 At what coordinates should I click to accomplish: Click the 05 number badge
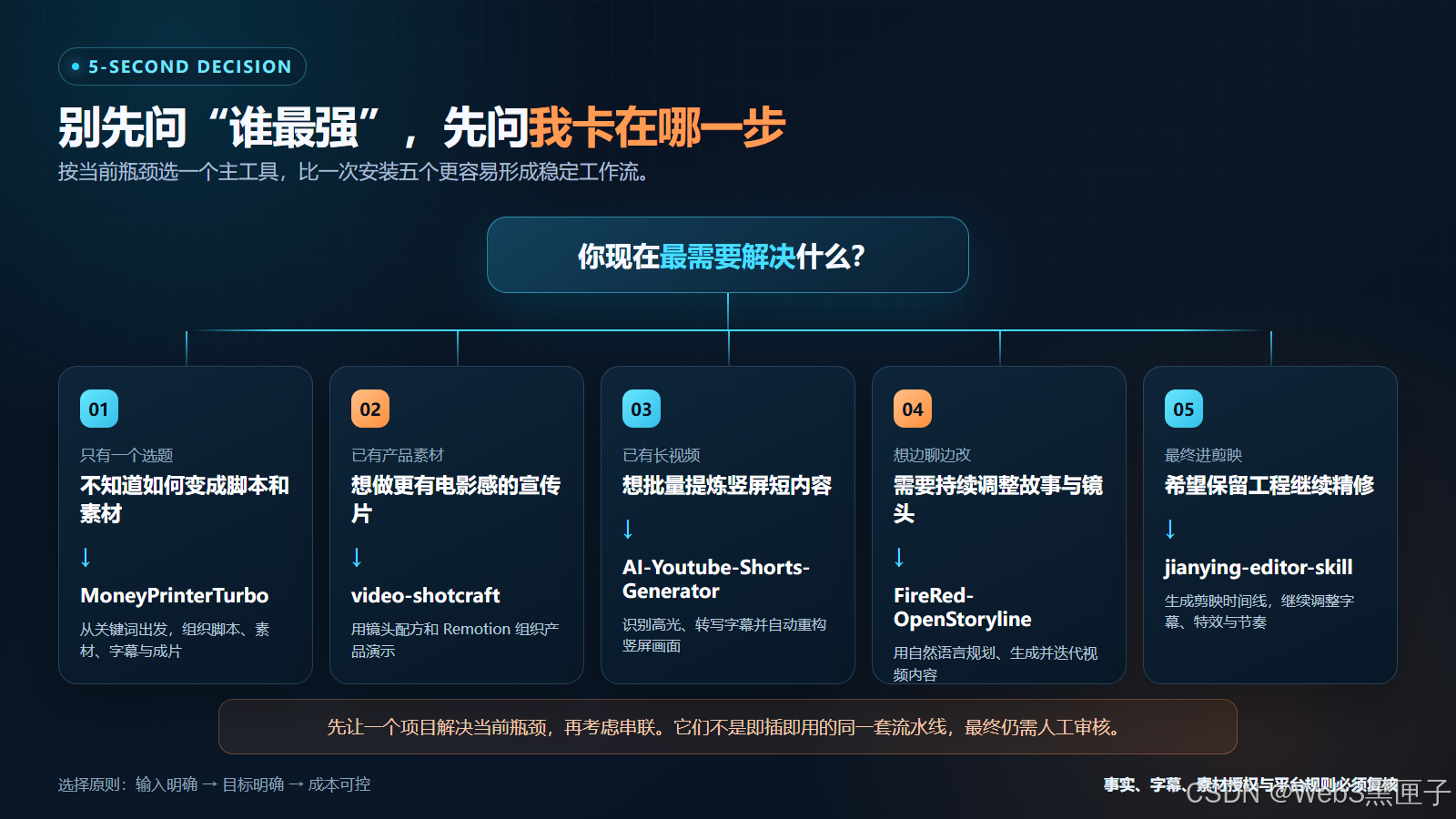[1184, 409]
